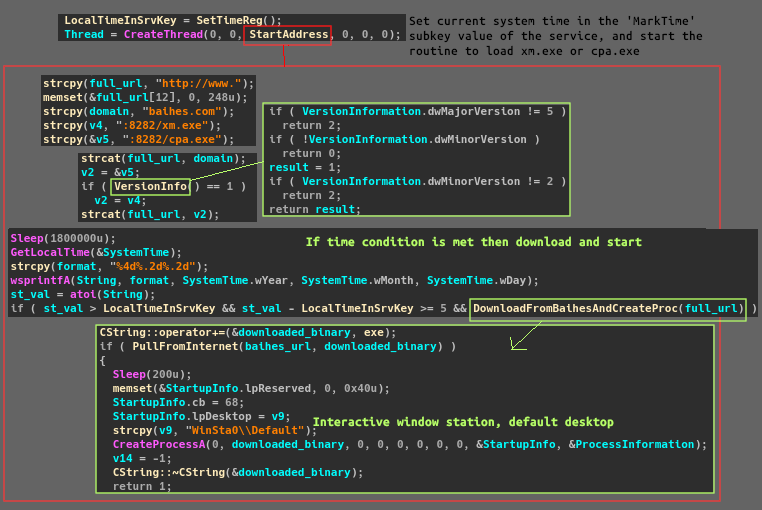Click the v2 = &v5 assignment
Viewport: 762px width, 510px height.
click(110, 173)
